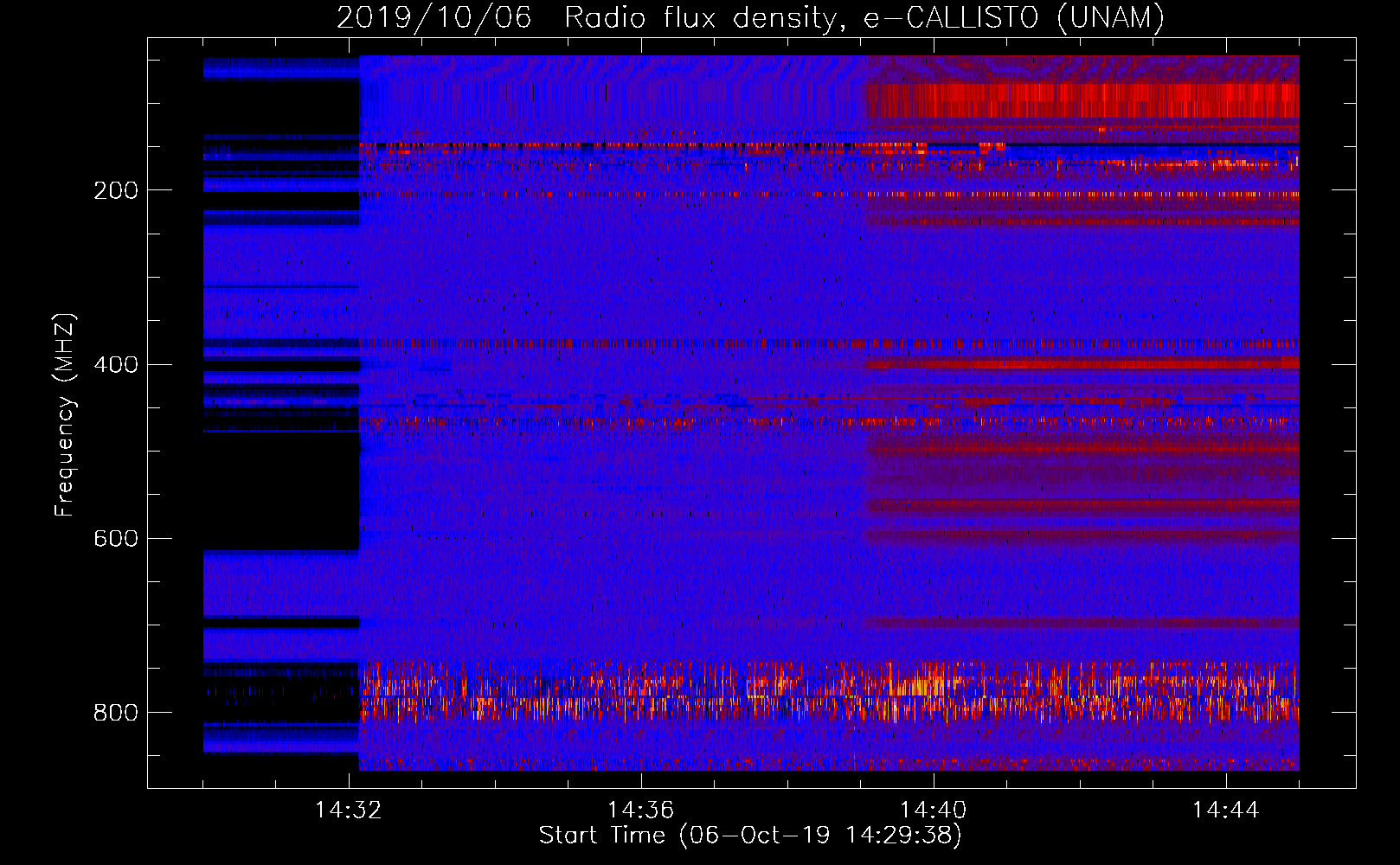1400x865 pixels.
Task: Click the "200" frequency tick label
Action: [x=116, y=190]
